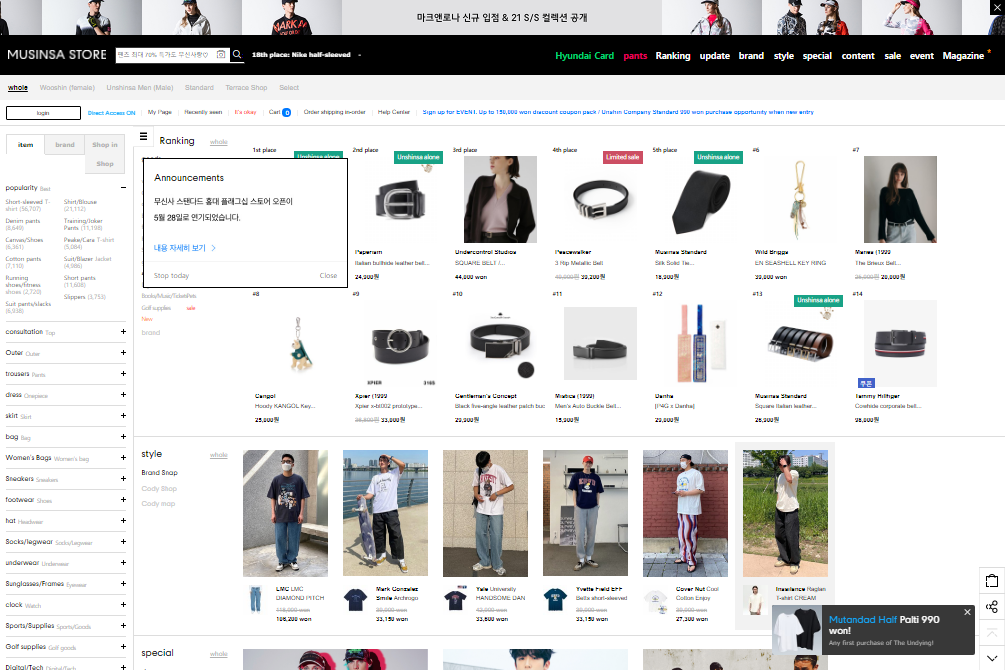
Task: Close the Mutandad Half promo popup
Action: [967, 612]
